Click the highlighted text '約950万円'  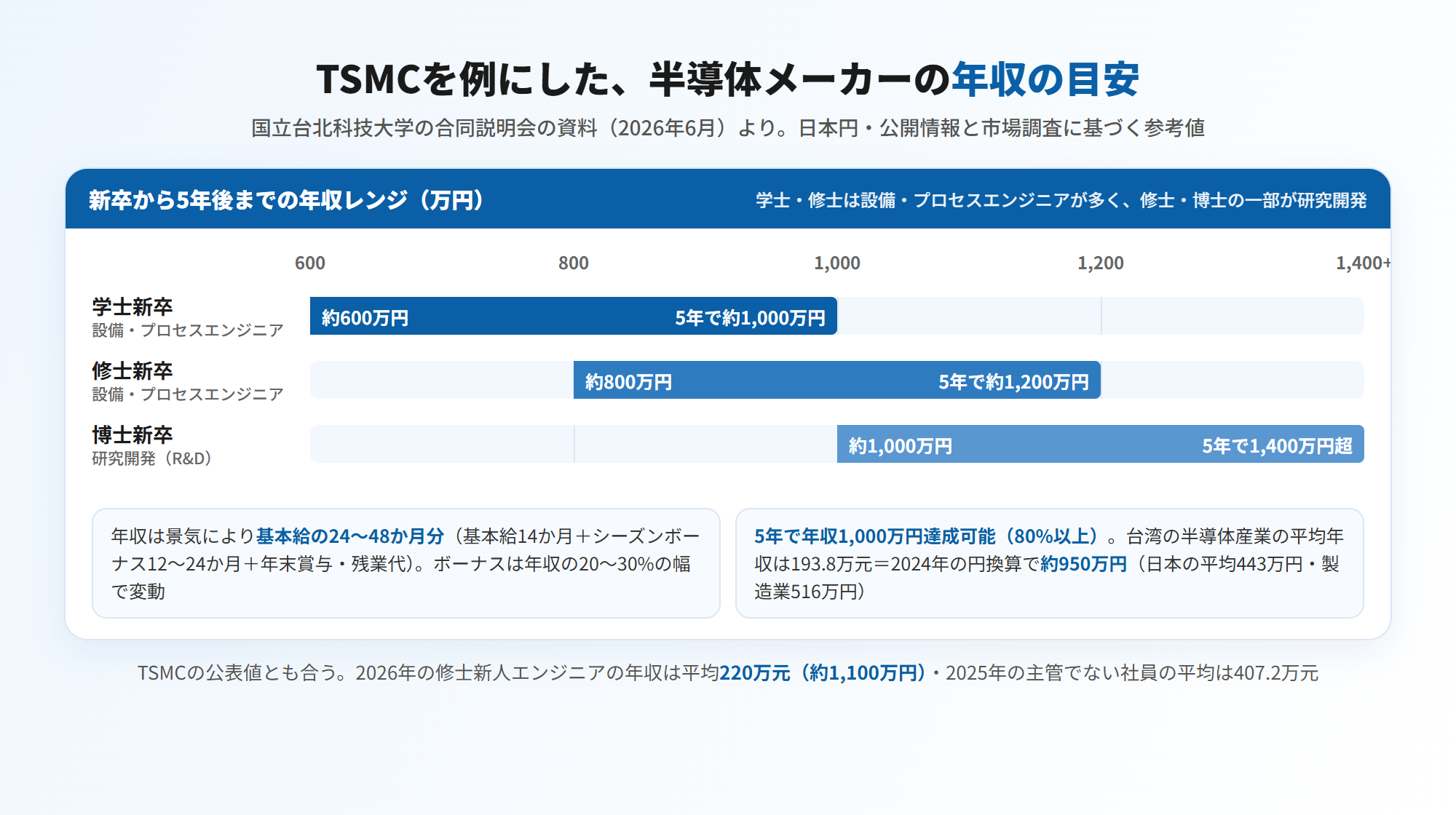pos(1083,564)
